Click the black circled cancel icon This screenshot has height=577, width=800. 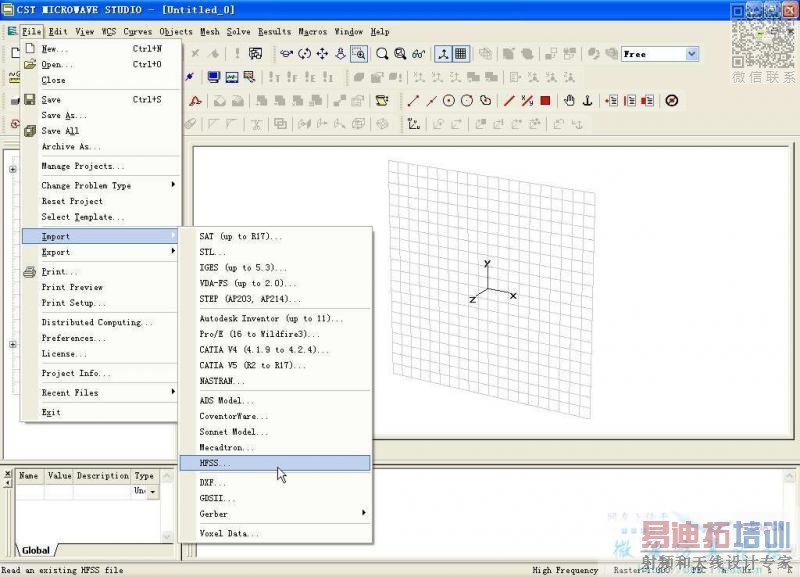pyautogui.click(x=672, y=101)
